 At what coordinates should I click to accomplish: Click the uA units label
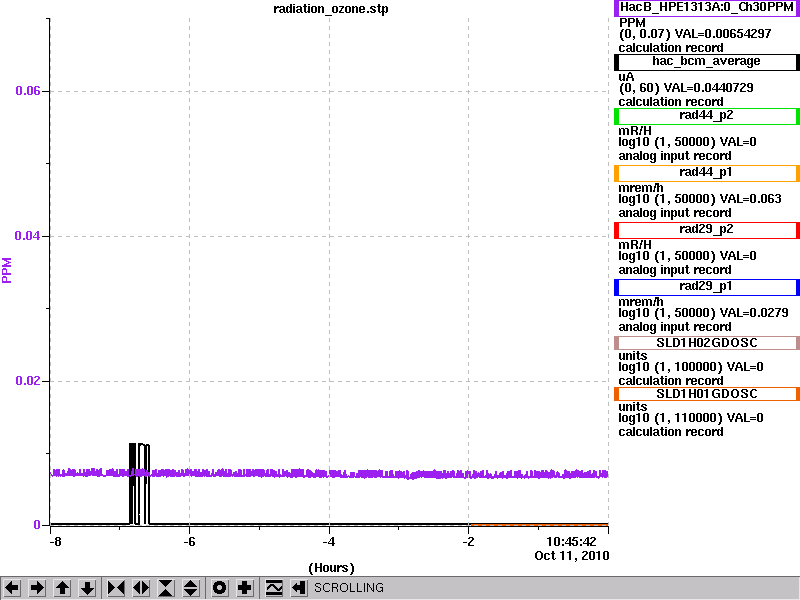tap(627, 77)
